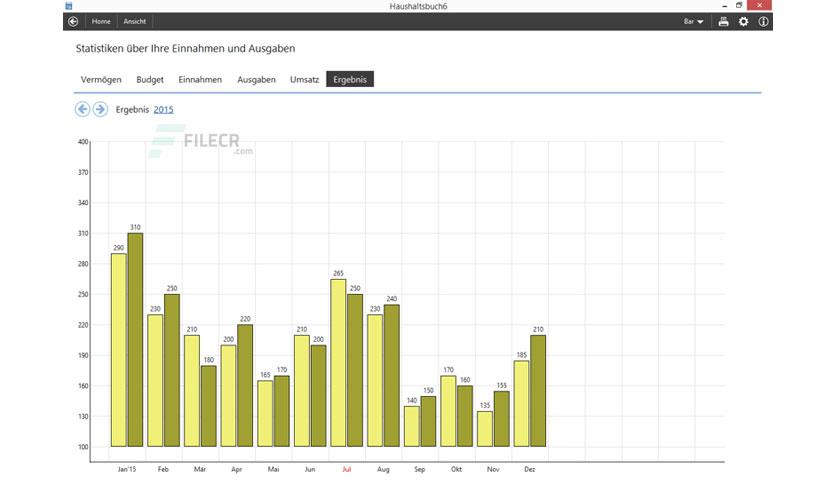Image resolution: width=836 pixels, height=484 pixels.
Task: Click the Nov dark olive bar labeled 155
Action: pyautogui.click(x=501, y=419)
